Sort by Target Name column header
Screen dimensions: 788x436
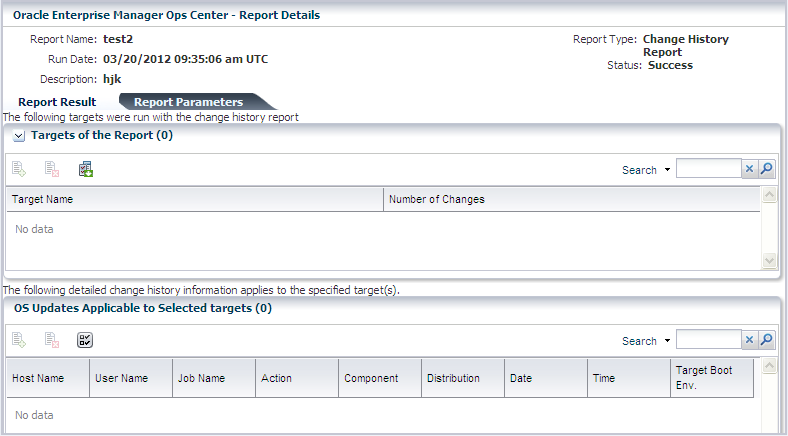(194, 199)
